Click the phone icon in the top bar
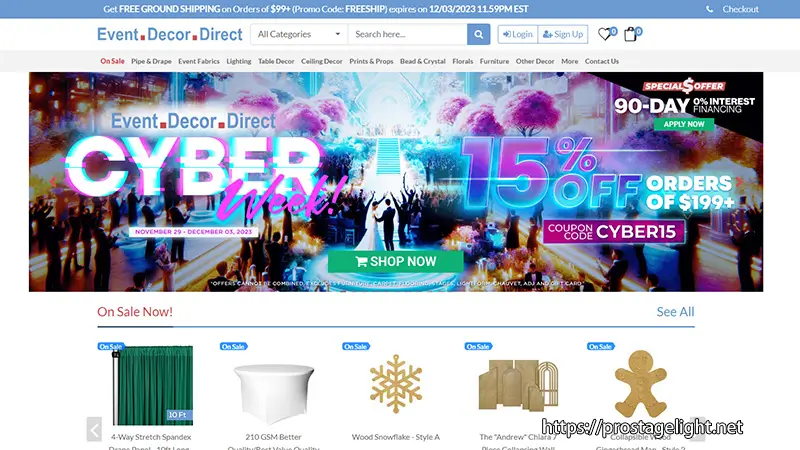 (709, 9)
